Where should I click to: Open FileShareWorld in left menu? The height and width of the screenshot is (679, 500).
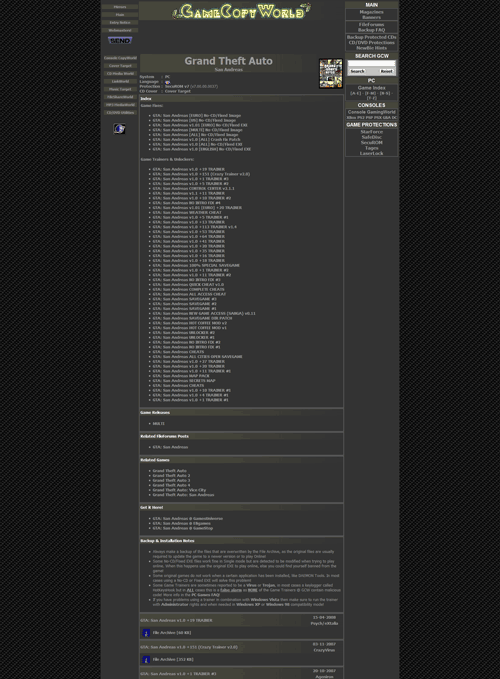coord(120,97)
